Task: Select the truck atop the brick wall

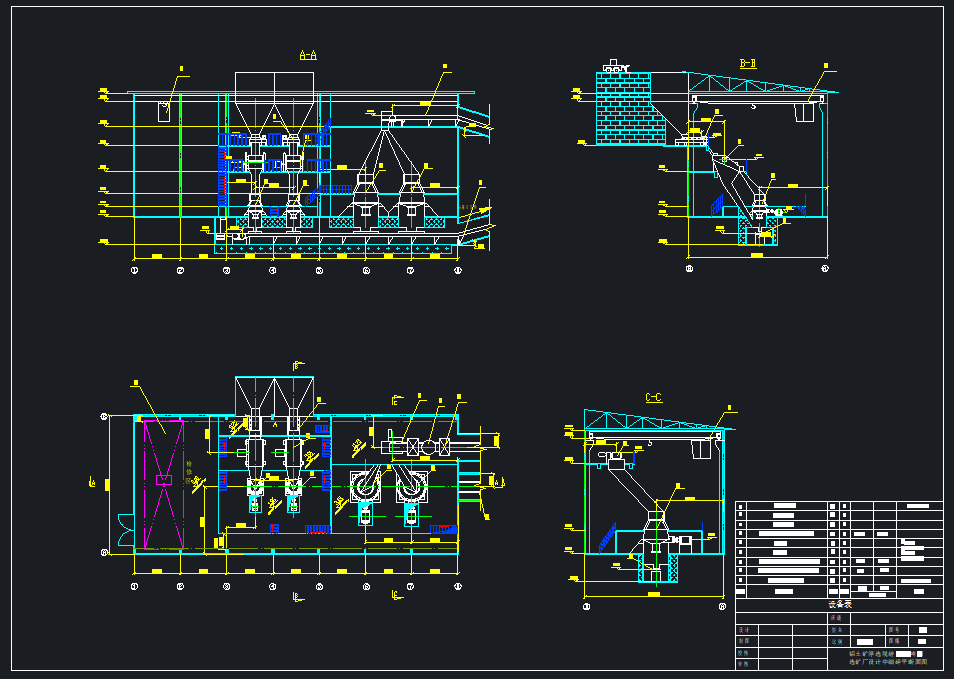Action: pos(615,66)
